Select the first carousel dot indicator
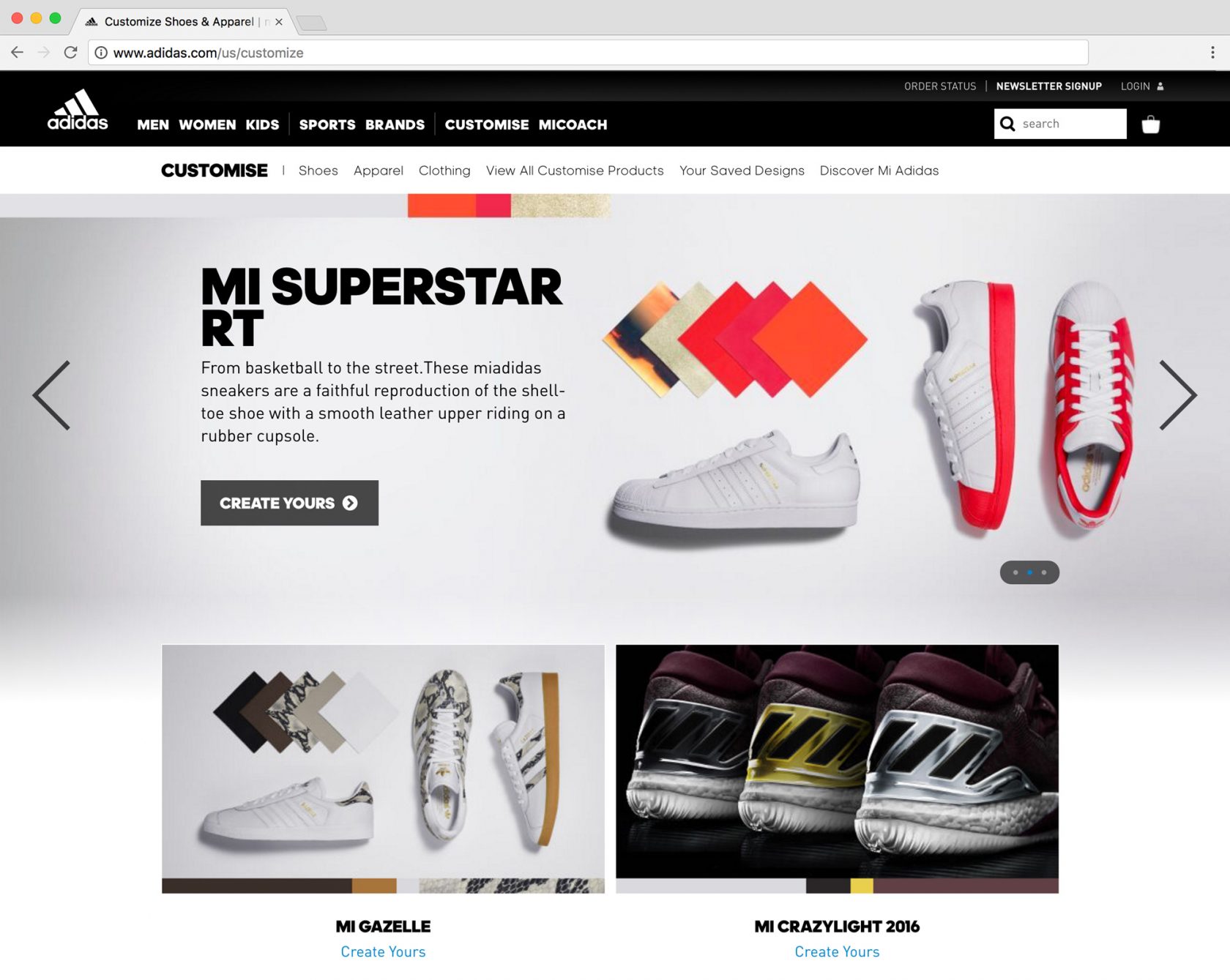 (1015, 572)
